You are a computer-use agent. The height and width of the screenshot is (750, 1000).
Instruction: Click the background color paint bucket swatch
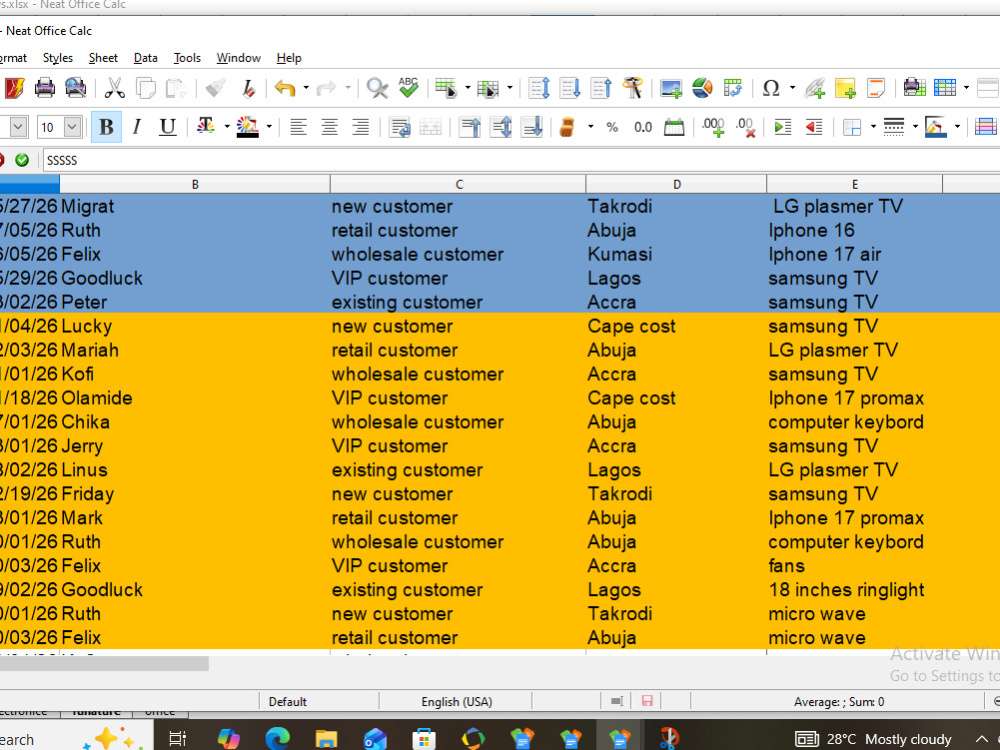[247, 127]
